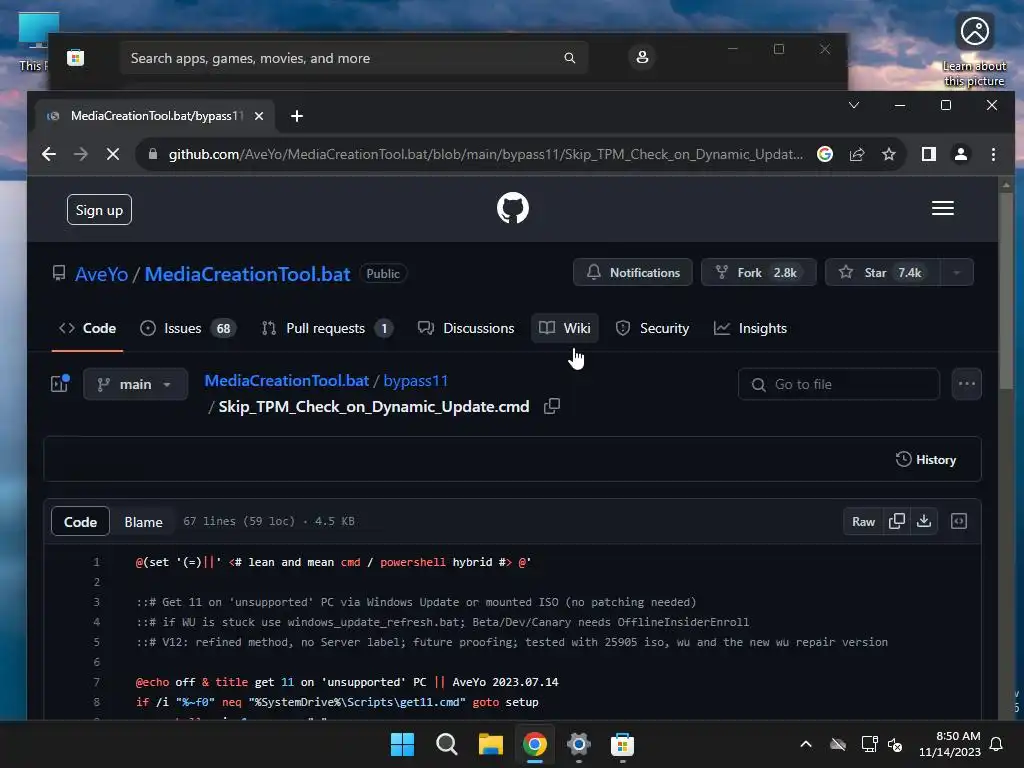1024x768 pixels.
Task: Click the Chrome address bar URL
Action: (485, 154)
